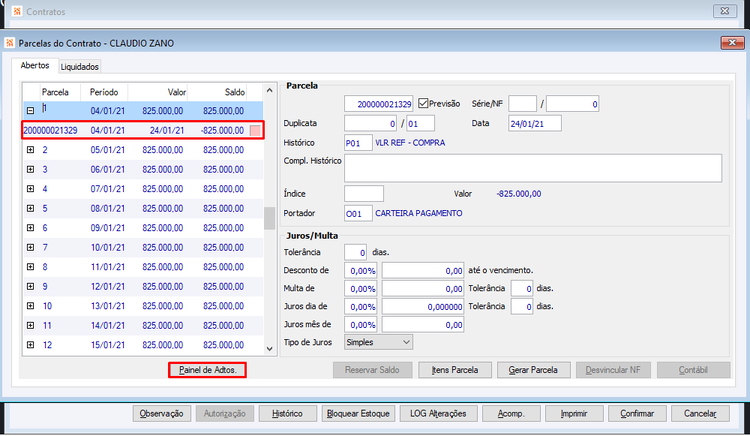The image size is (750, 436).
Task: Expand parcela 2 tree row
Action: point(31,150)
